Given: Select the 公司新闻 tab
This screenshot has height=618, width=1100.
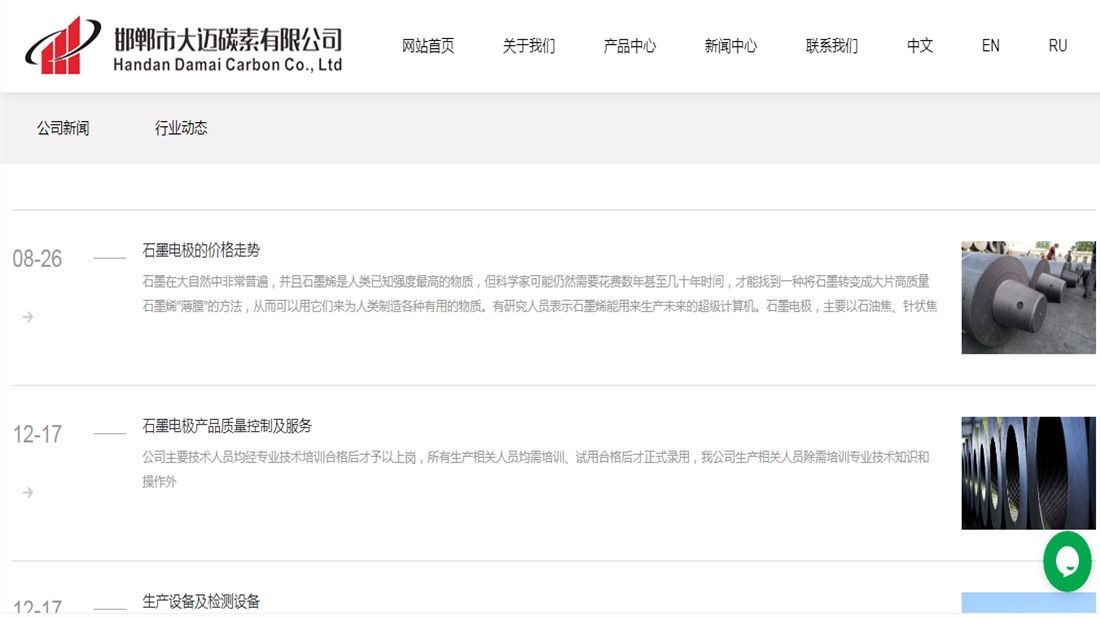Looking at the screenshot, I should pyautogui.click(x=63, y=128).
